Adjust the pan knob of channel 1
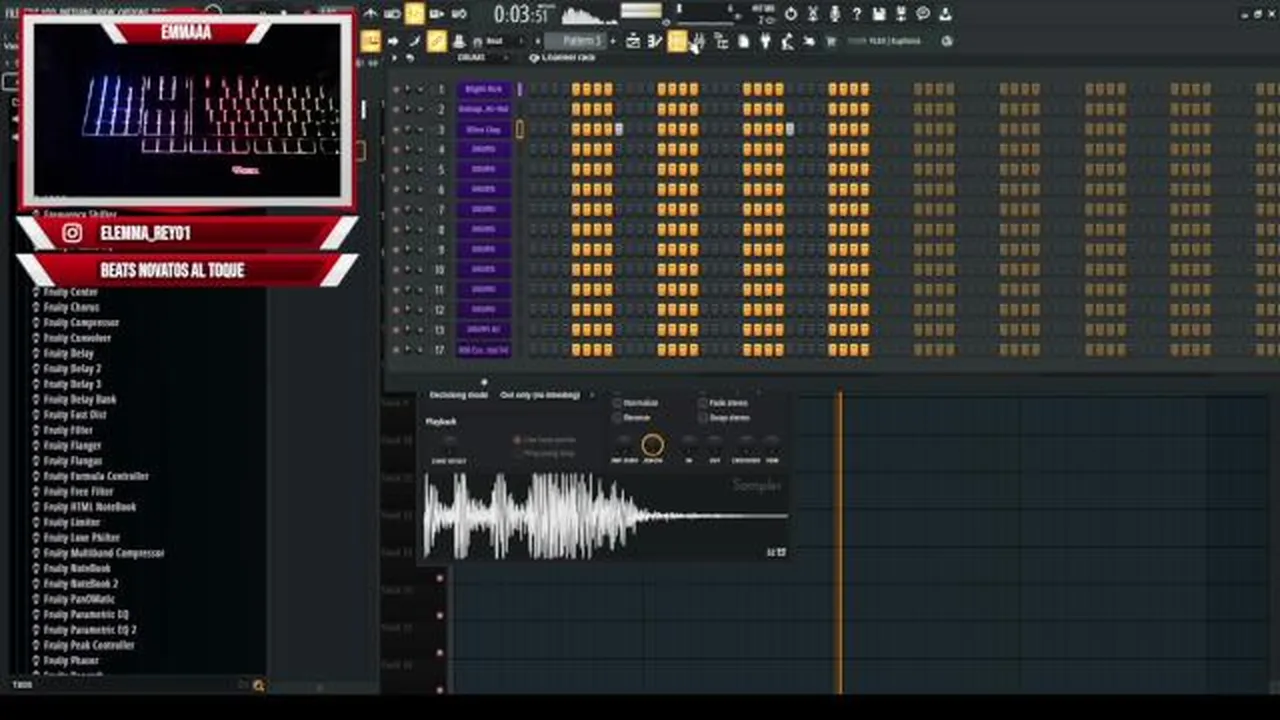The width and height of the screenshot is (1280, 720). (x=408, y=90)
